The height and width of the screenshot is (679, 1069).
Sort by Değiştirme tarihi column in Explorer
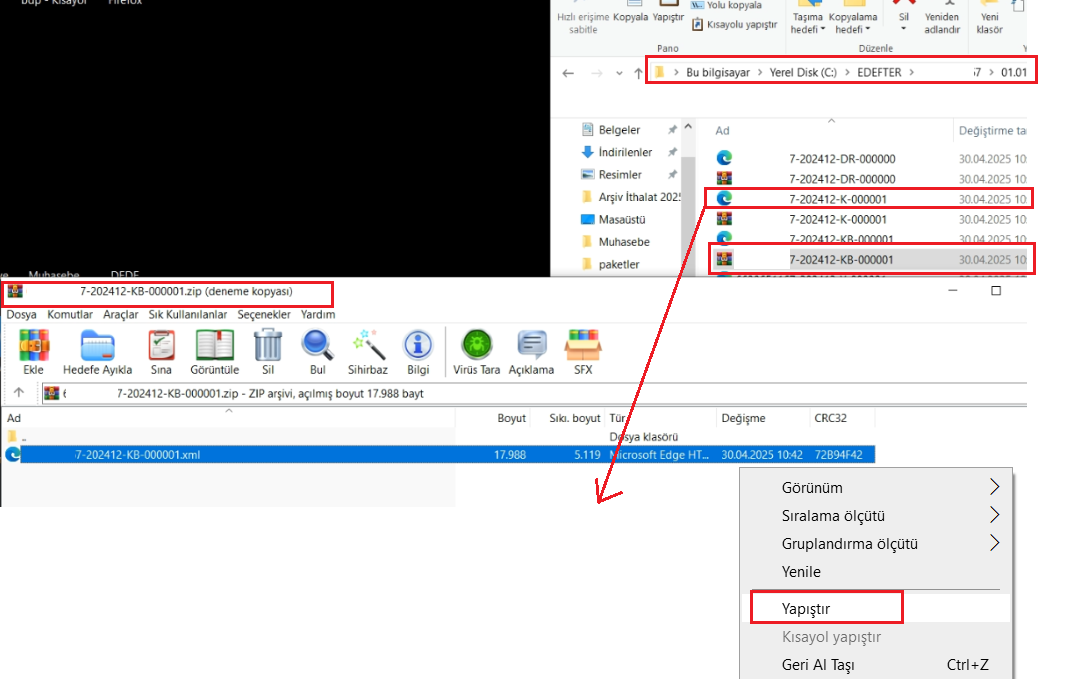point(992,130)
